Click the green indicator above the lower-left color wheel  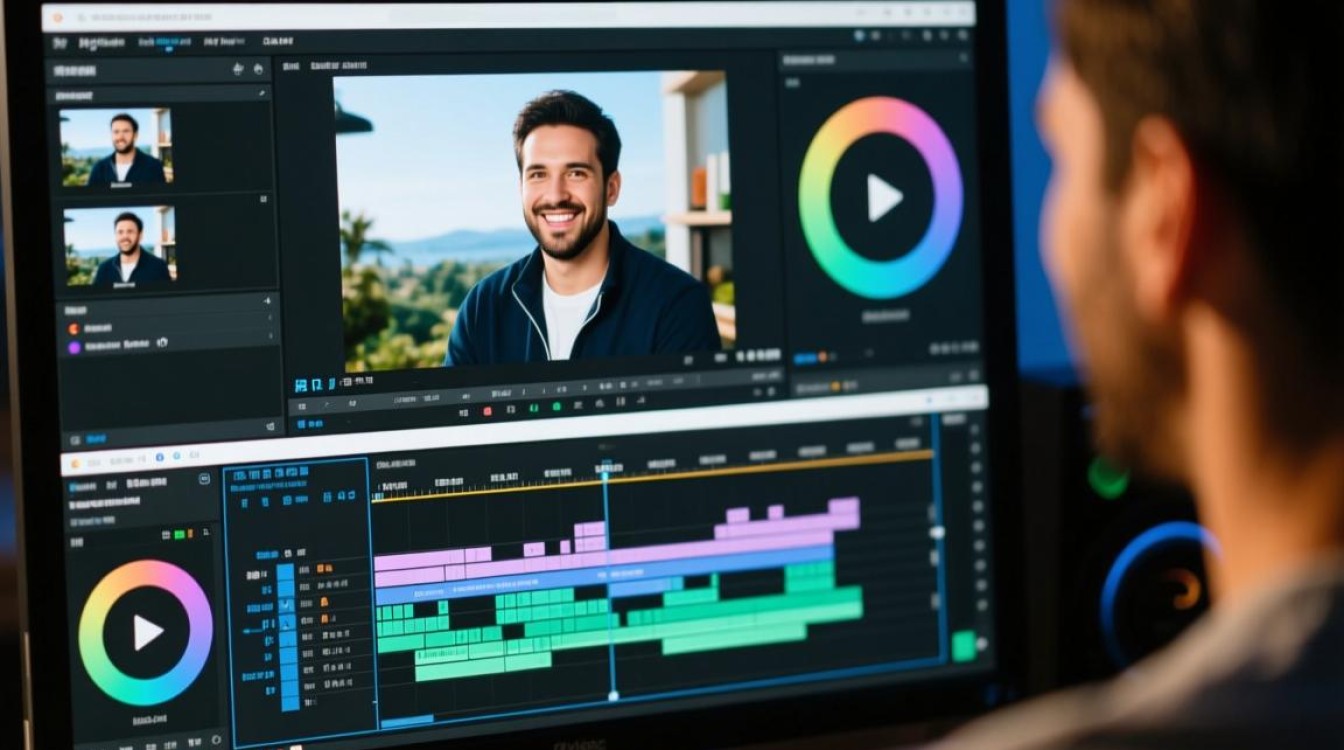181,534
